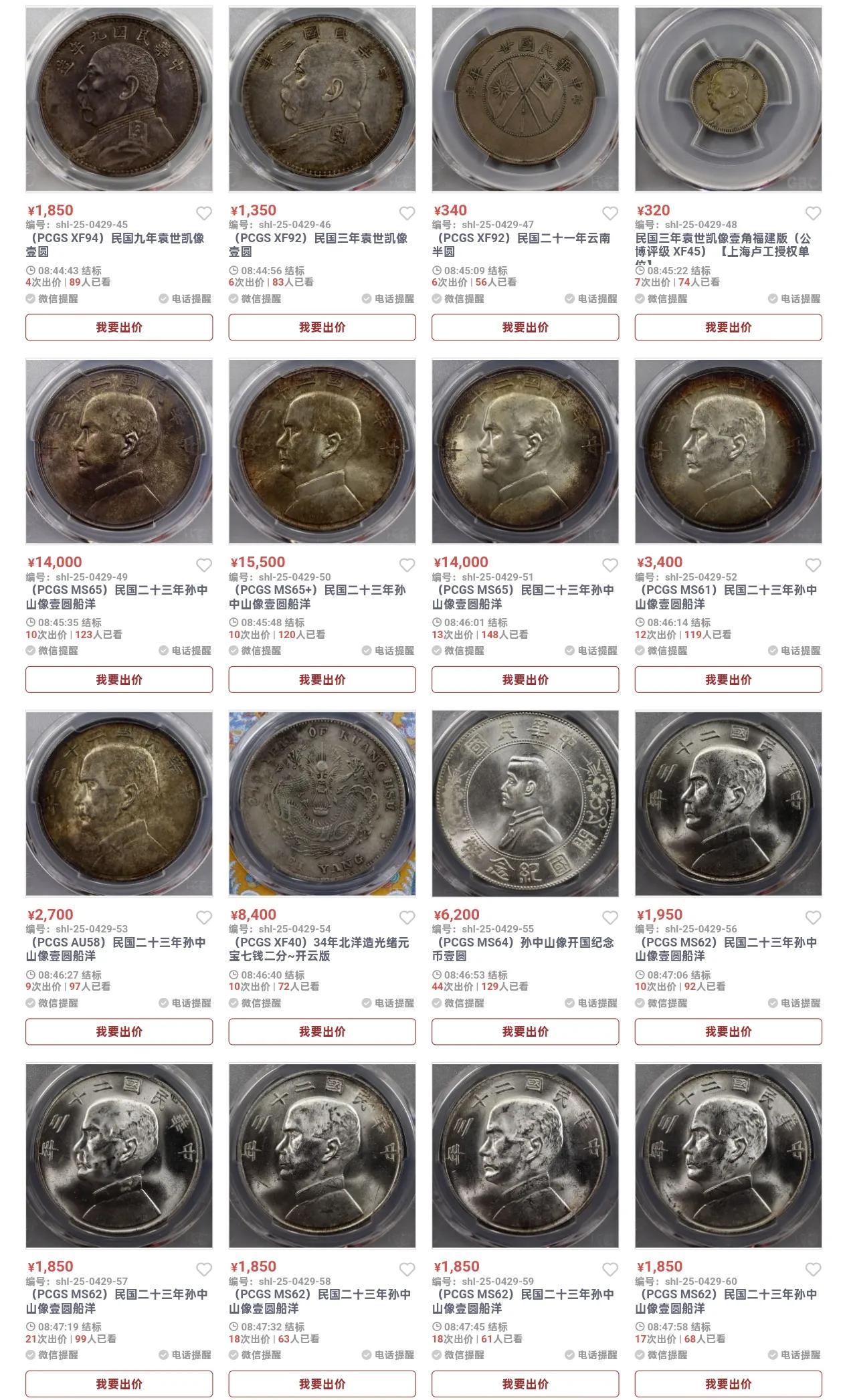Place bid on lot shl-25-0429-59
The width and height of the screenshot is (845, 1400).
(x=525, y=1384)
